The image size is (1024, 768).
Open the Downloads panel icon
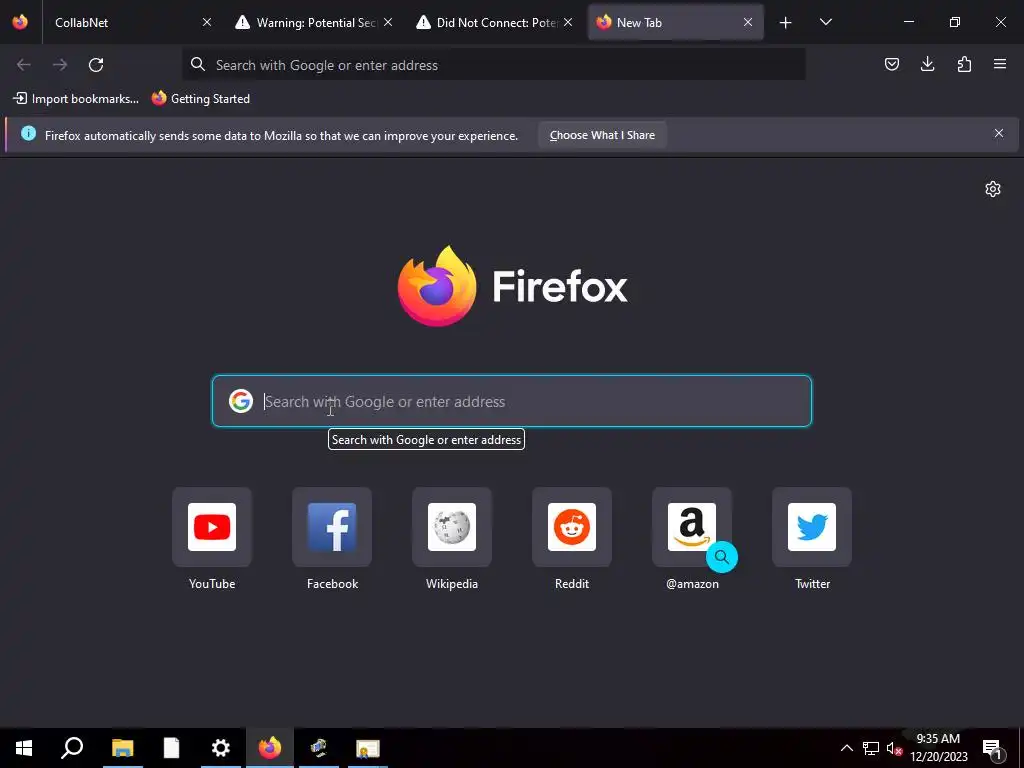(x=927, y=64)
